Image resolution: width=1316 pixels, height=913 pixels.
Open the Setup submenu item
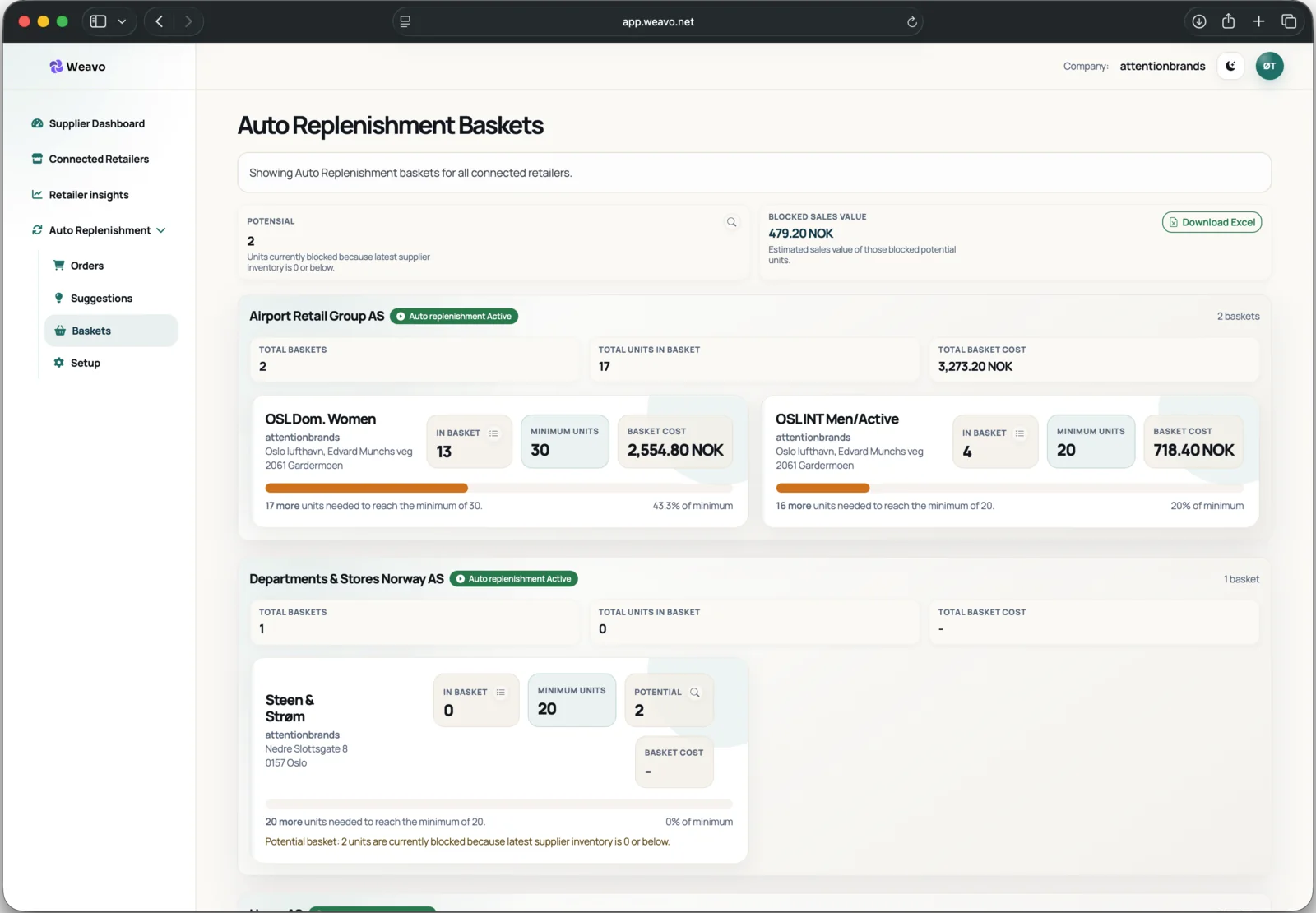(x=86, y=363)
